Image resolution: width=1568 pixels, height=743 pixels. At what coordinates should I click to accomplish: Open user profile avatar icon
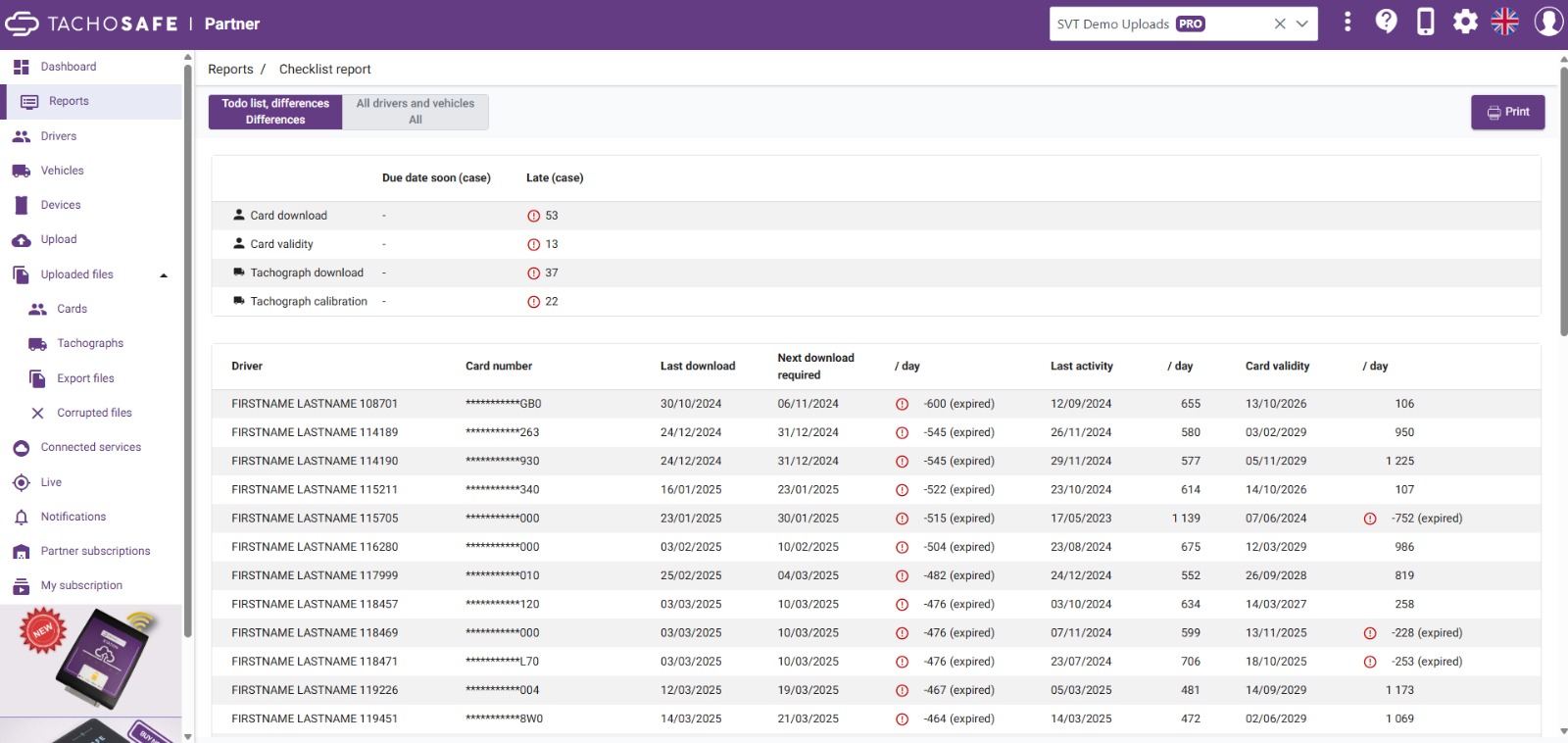[x=1548, y=22]
